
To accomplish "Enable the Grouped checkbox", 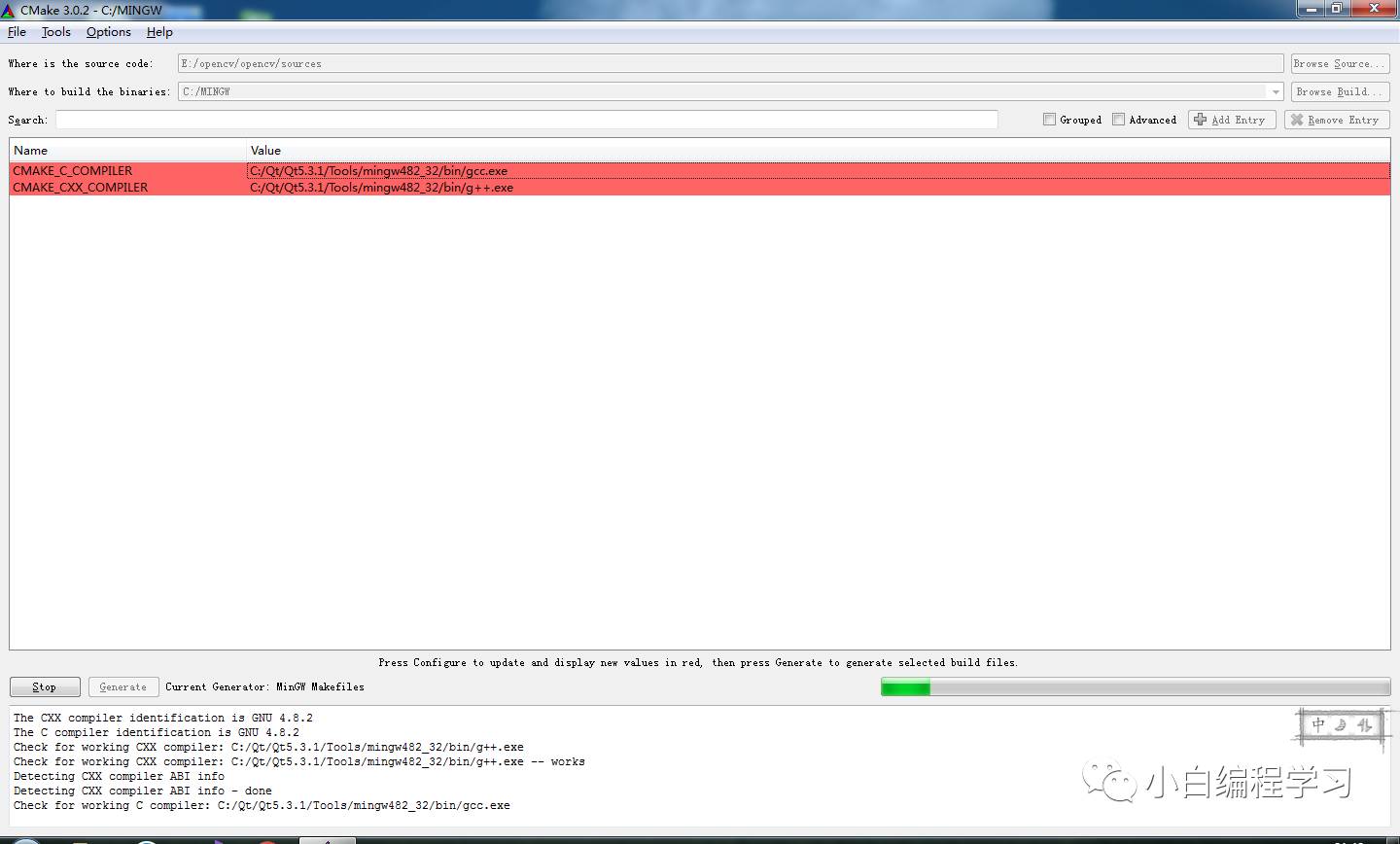I will click(1049, 120).
